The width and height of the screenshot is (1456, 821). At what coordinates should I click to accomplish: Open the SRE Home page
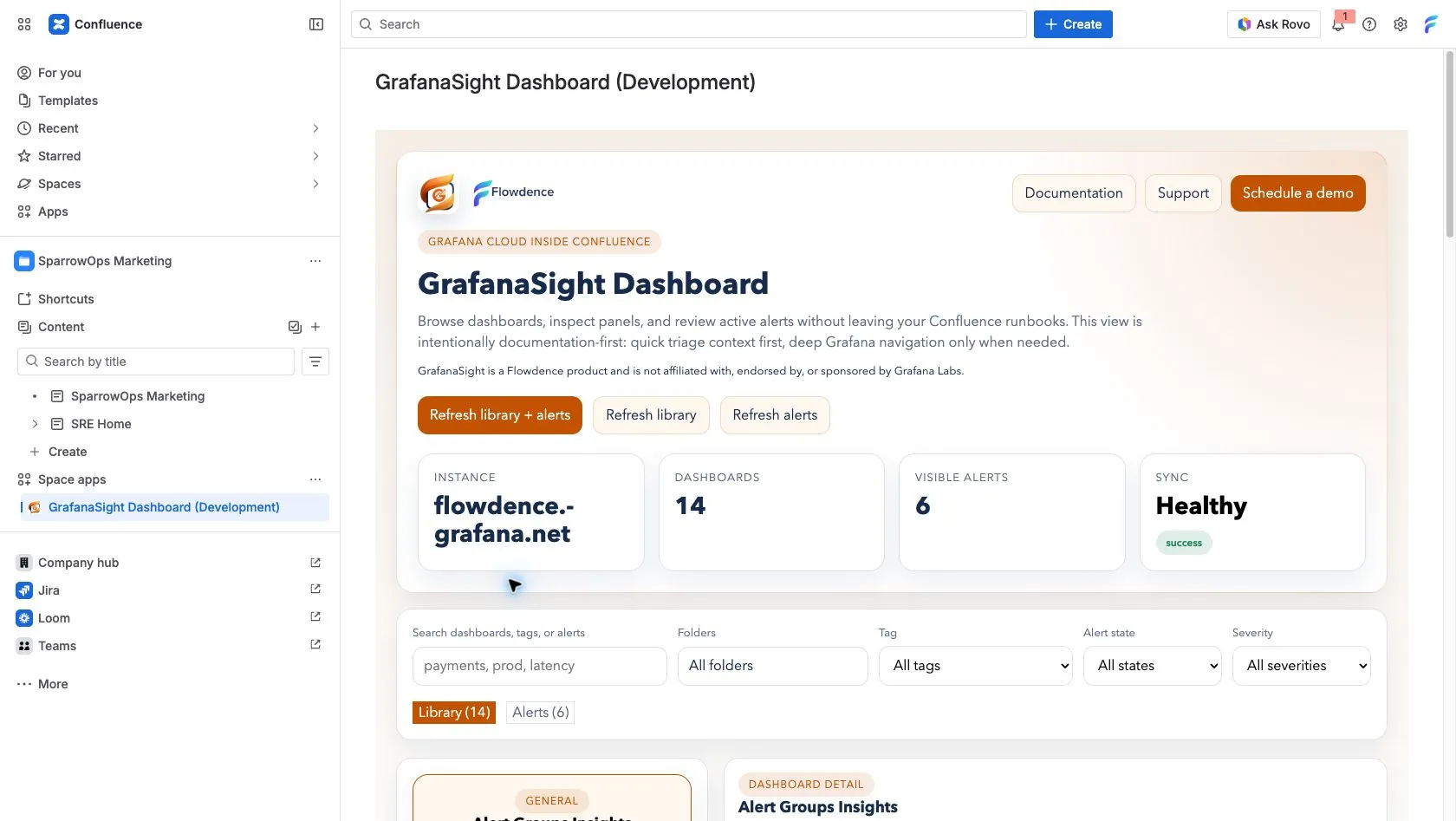click(101, 424)
